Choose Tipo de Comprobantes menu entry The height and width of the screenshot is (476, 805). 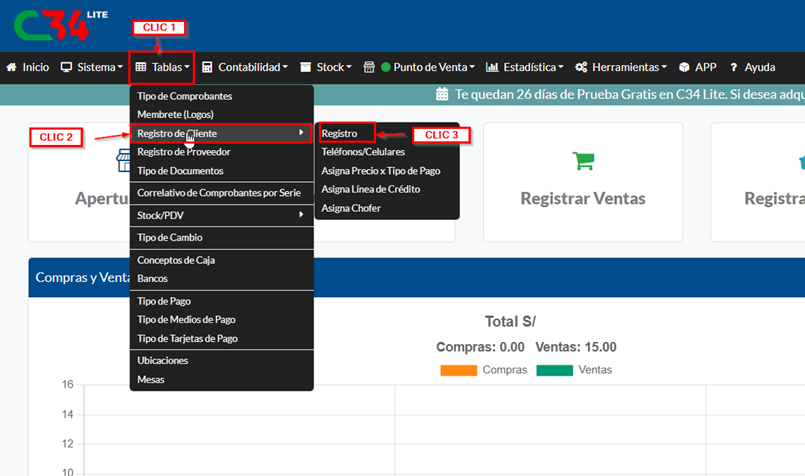[184, 96]
